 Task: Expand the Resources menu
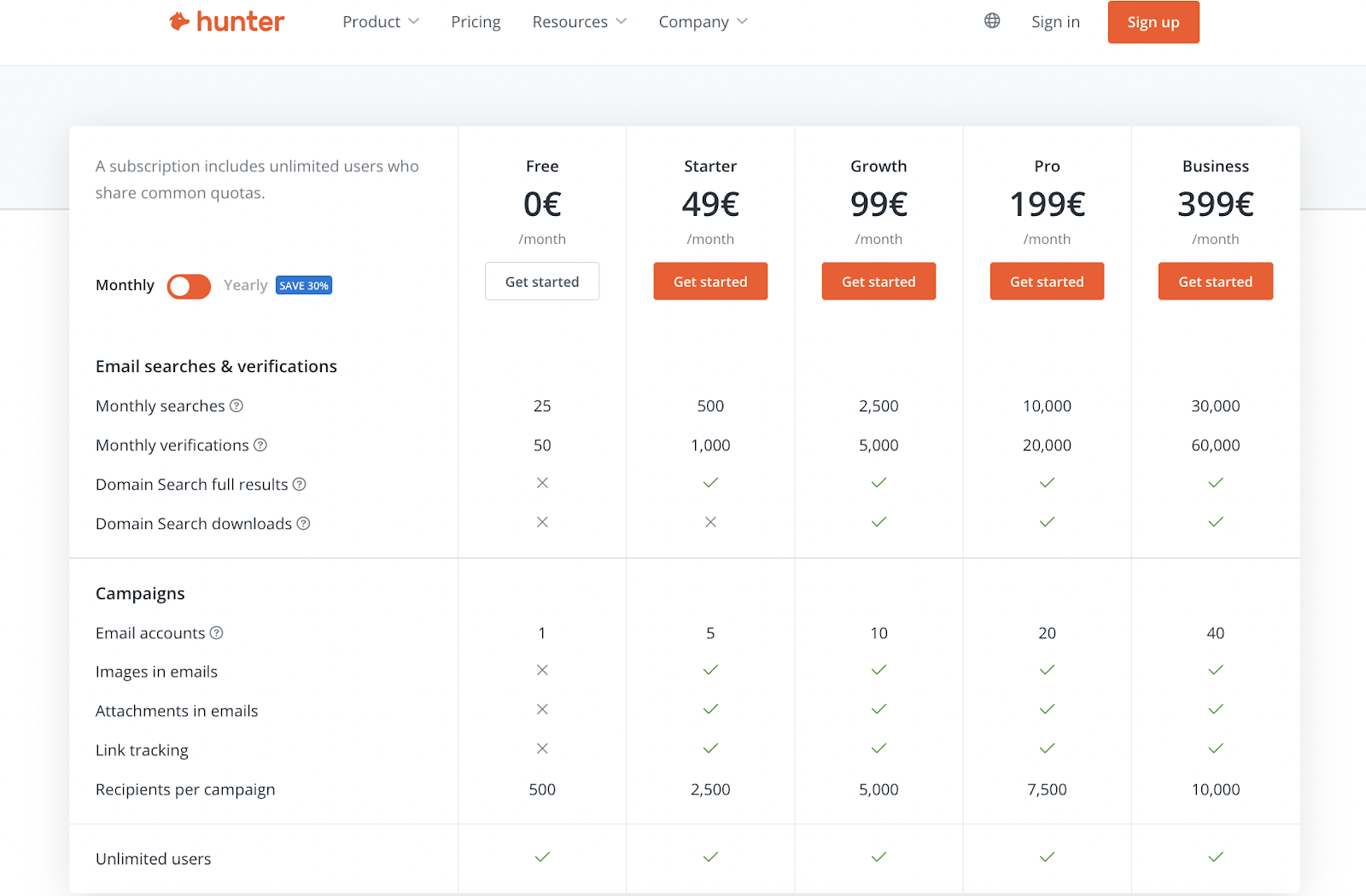(580, 21)
